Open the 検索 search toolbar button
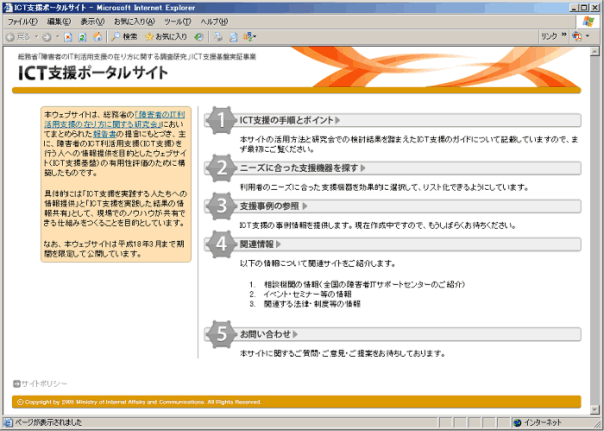Image resolution: width=604 pixels, height=431 pixels. point(124,37)
